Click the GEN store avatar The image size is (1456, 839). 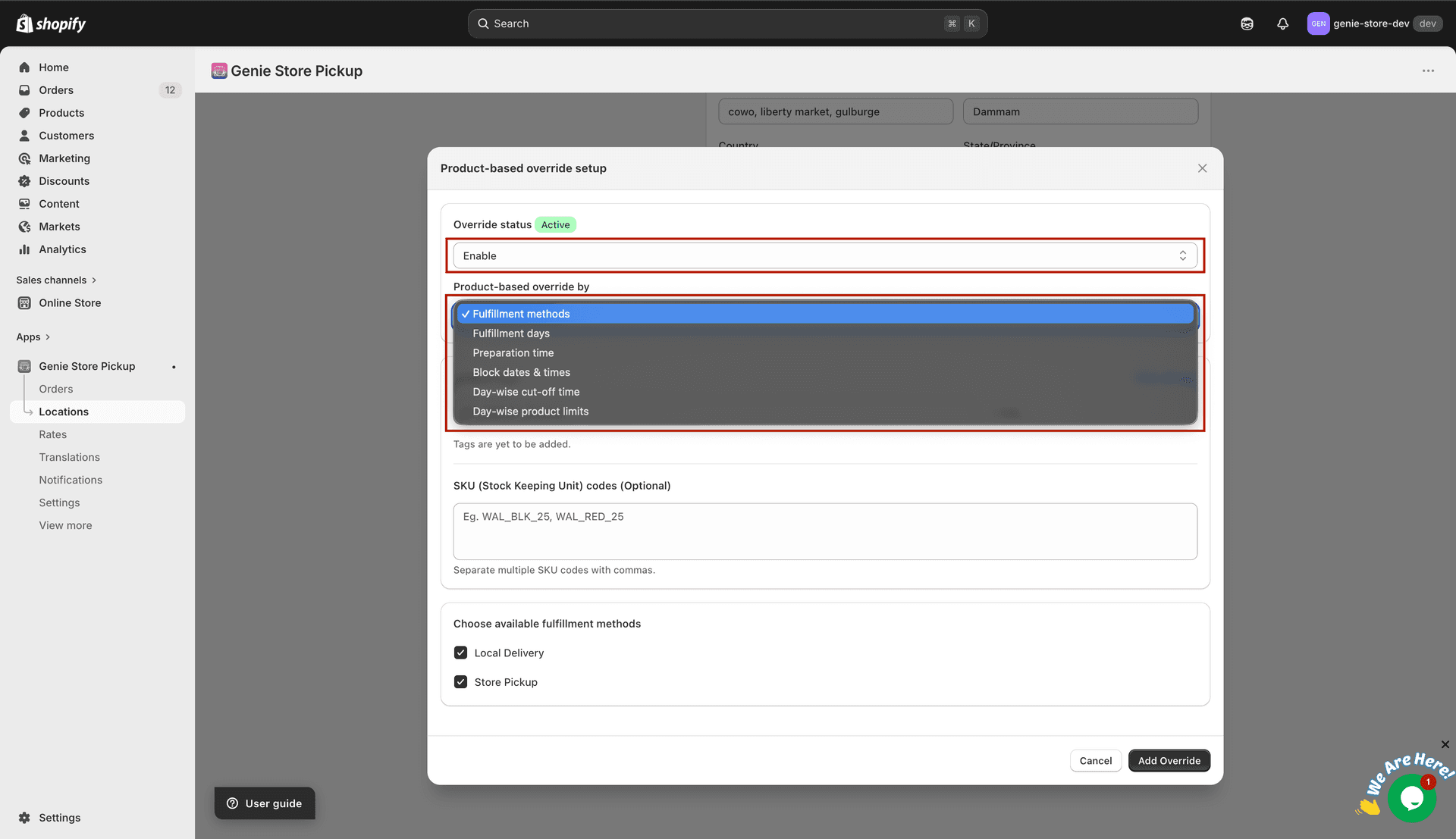coord(1318,23)
